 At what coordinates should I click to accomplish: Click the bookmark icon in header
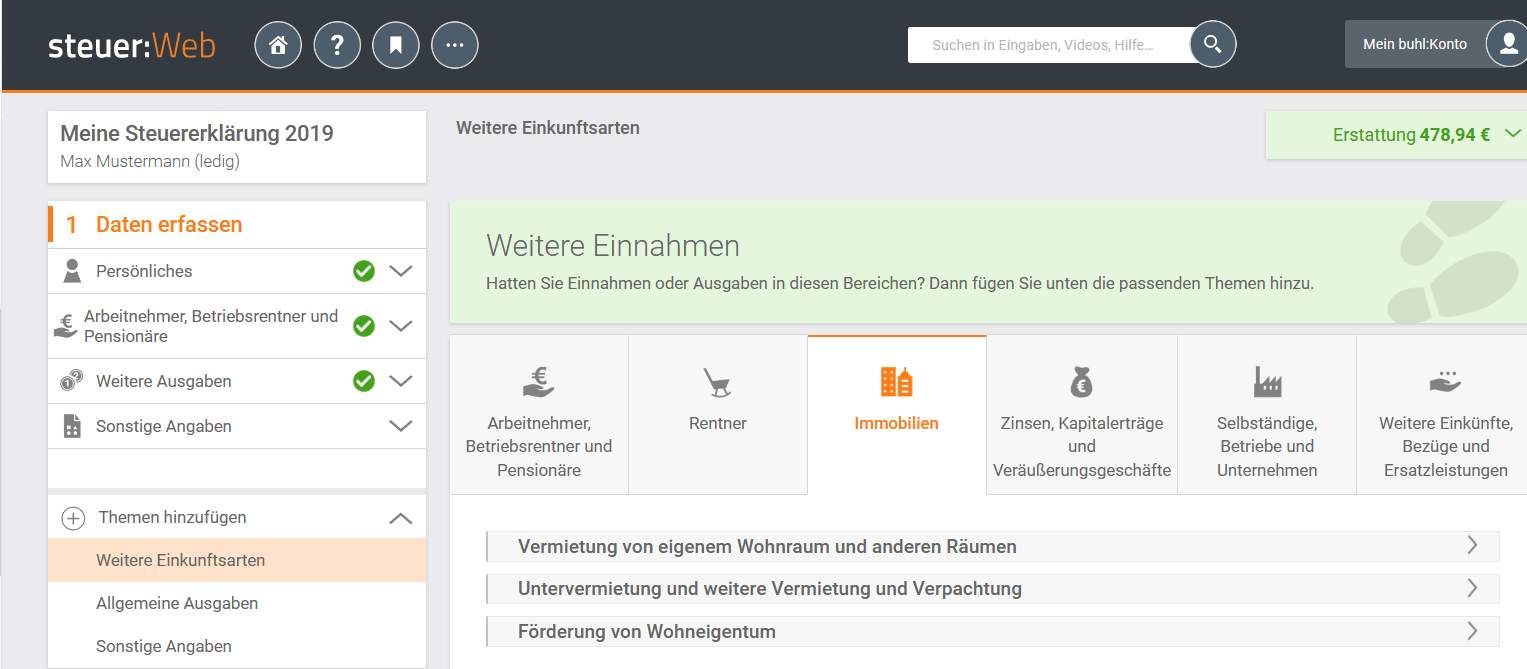tap(396, 45)
